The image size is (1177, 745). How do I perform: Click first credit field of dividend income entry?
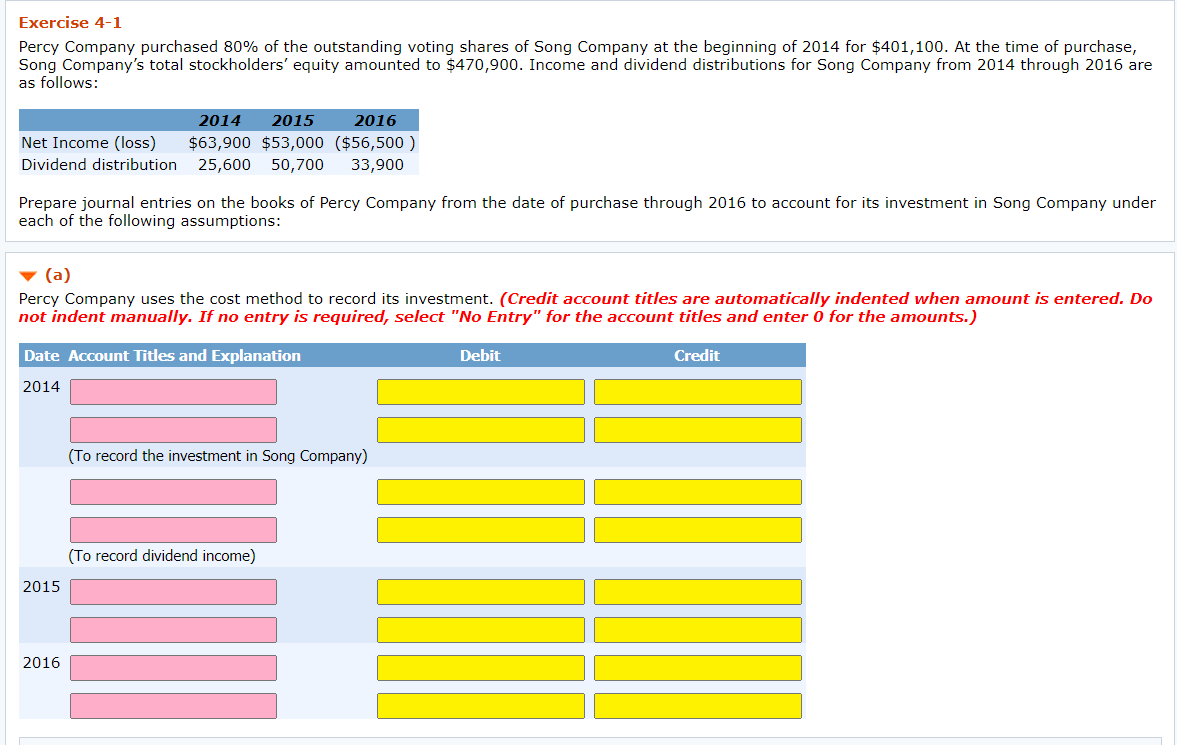(697, 492)
